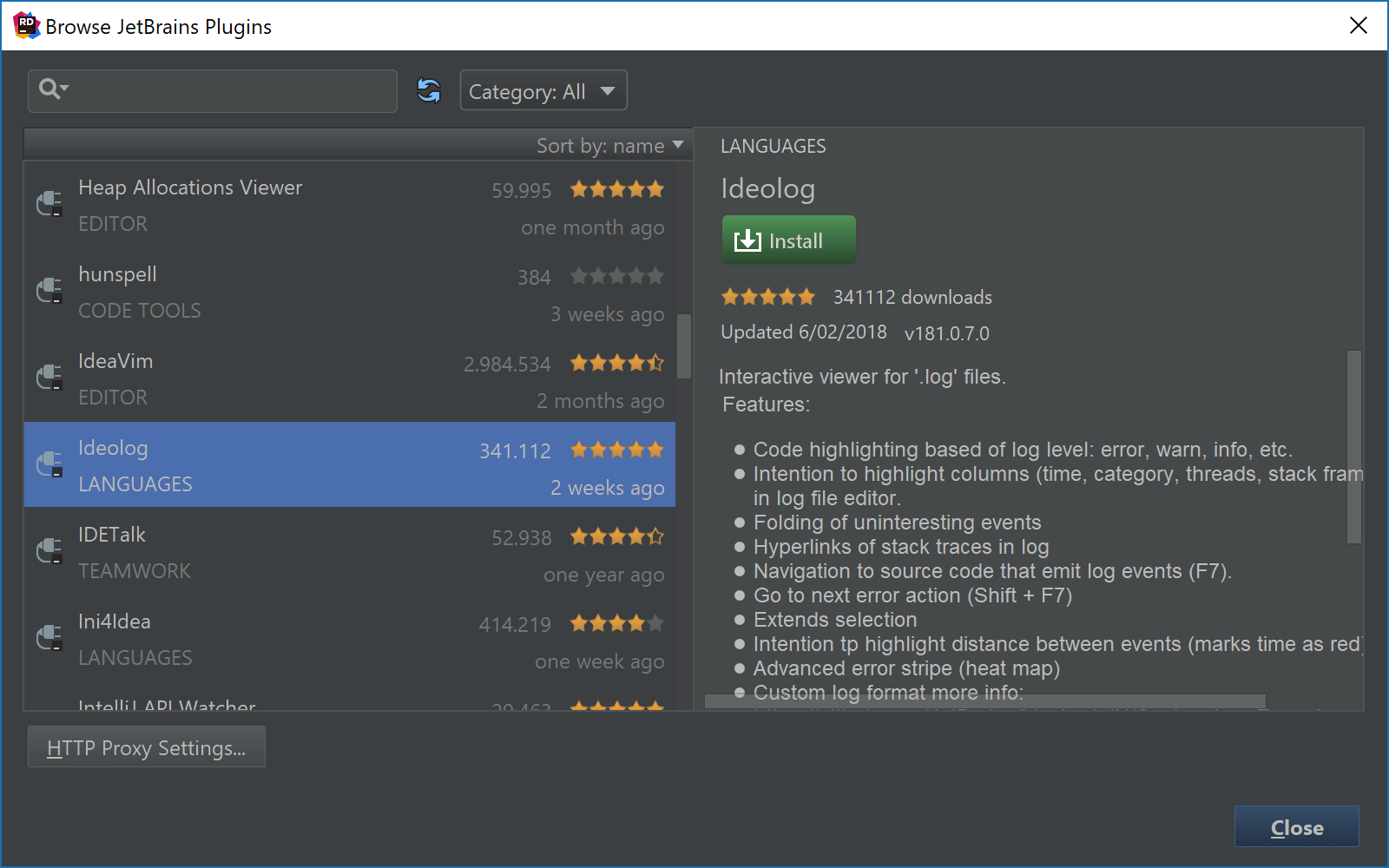Click '59.995' download count
1389x868 pixels.
coord(521,191)
